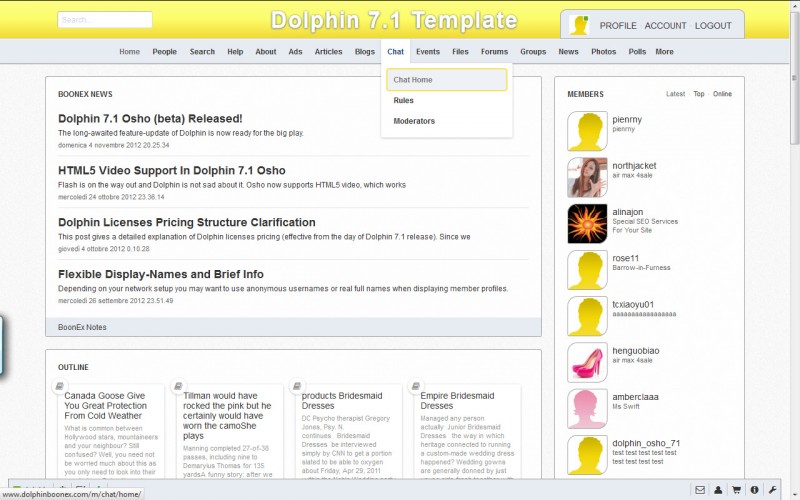Open henguobiao's pink shoes avatar
The image size is (800, 500).
click(587, 362)
